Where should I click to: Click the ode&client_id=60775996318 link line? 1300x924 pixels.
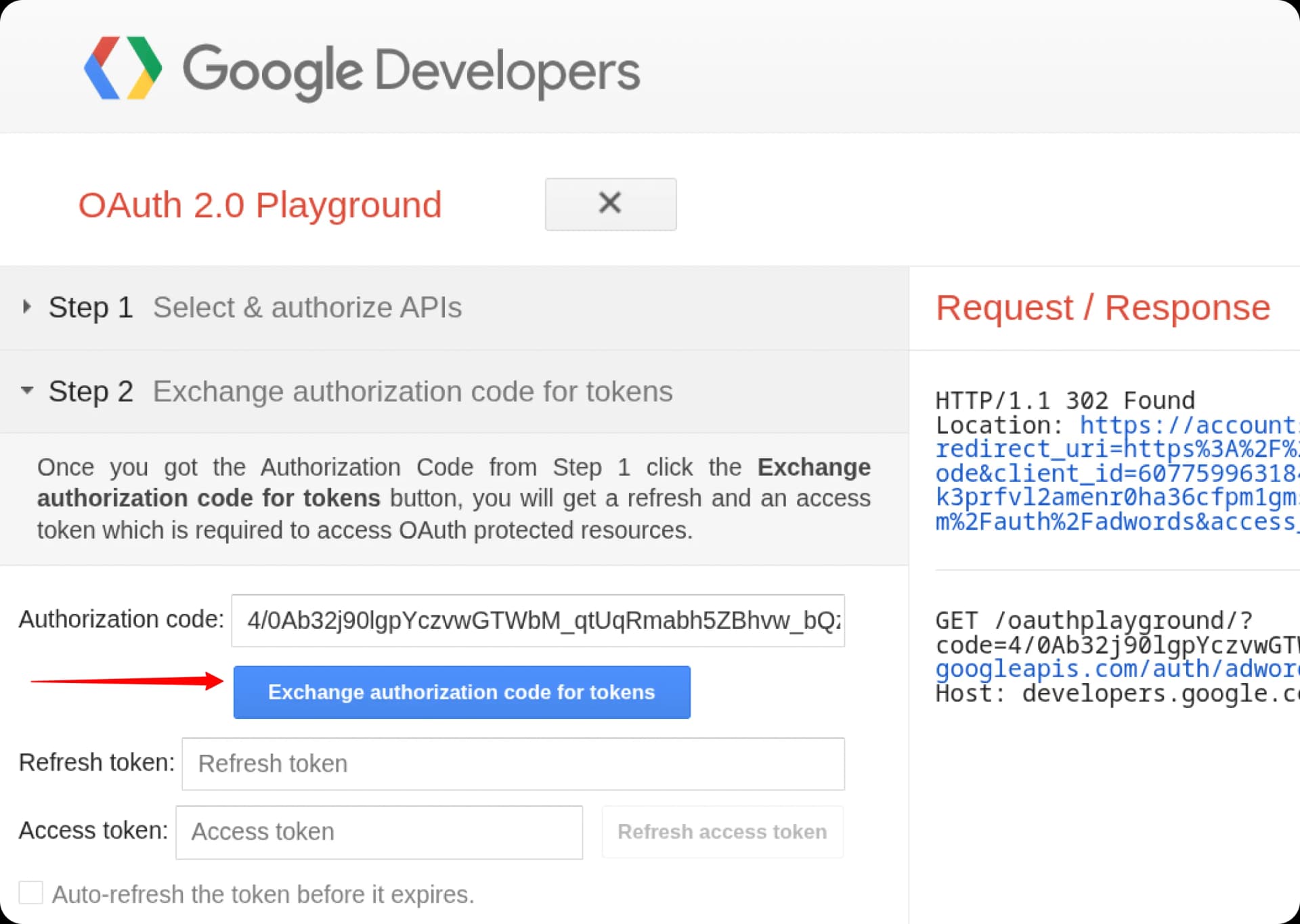[1117, 473]
